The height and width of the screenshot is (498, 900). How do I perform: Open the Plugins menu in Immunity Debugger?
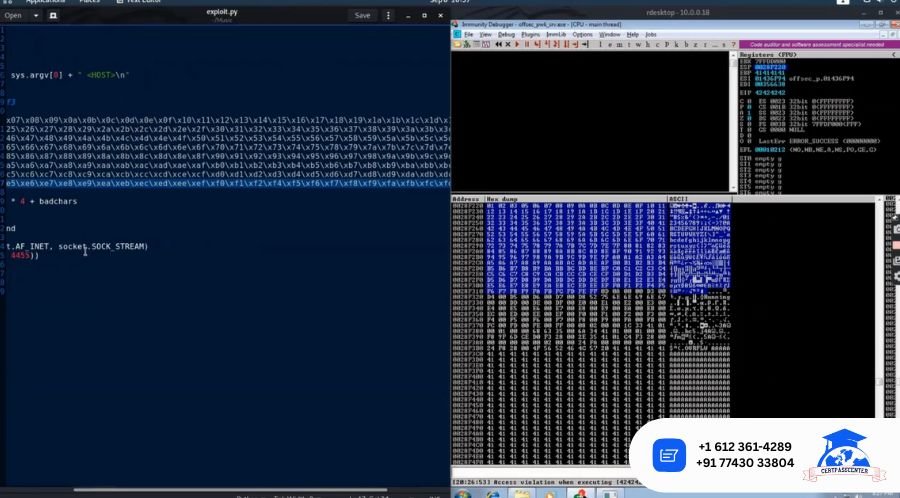click(x=531, y=34)
